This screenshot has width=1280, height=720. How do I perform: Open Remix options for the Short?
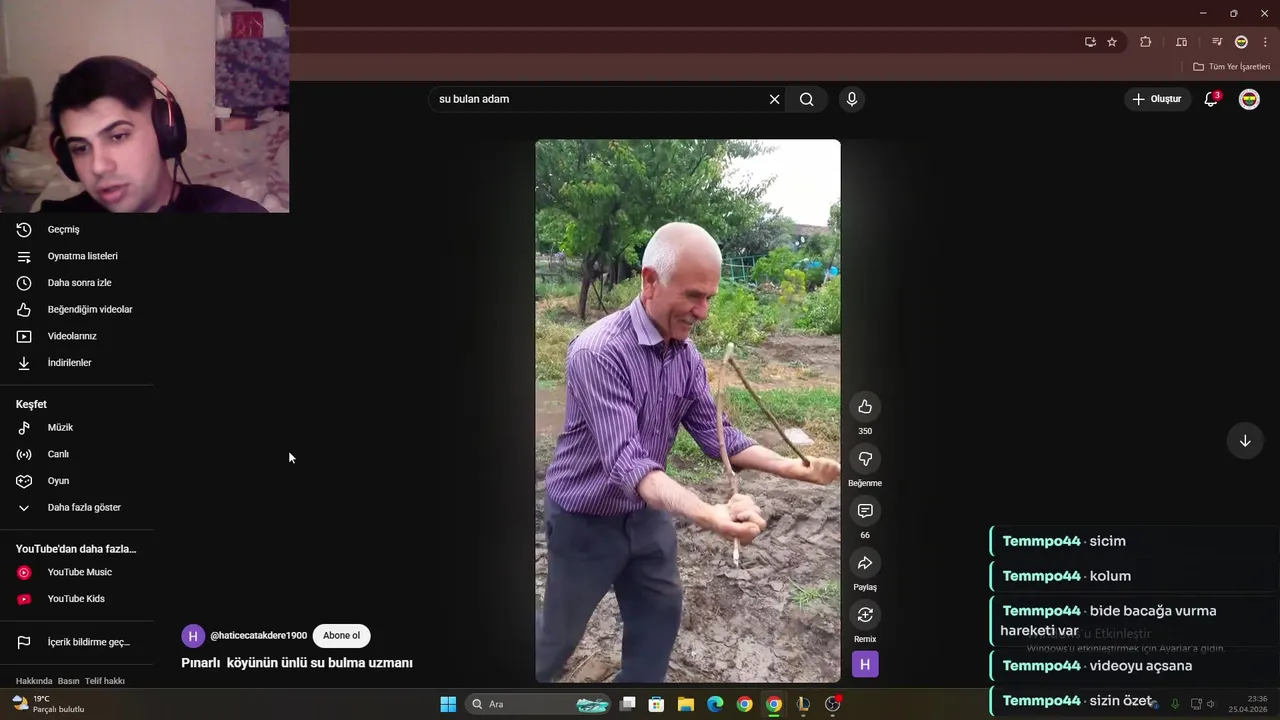coord(865,615)
